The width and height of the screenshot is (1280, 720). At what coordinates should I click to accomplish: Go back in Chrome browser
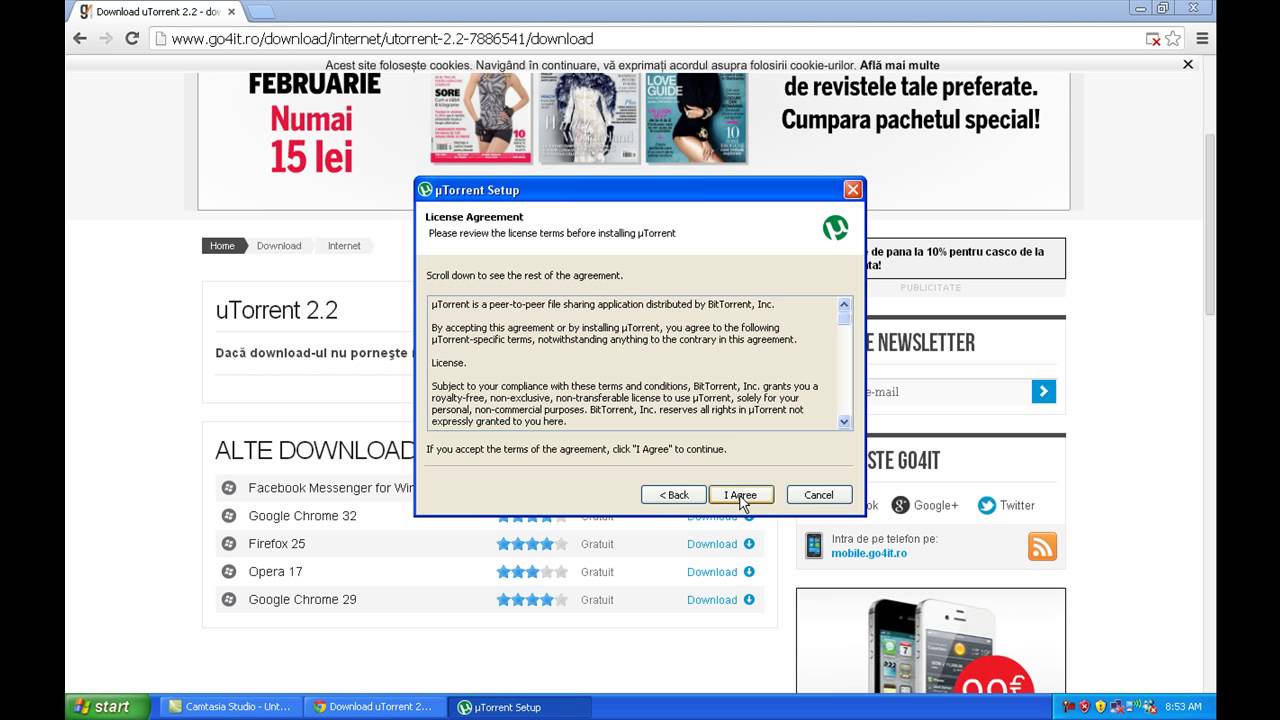(x=80, y=38)
